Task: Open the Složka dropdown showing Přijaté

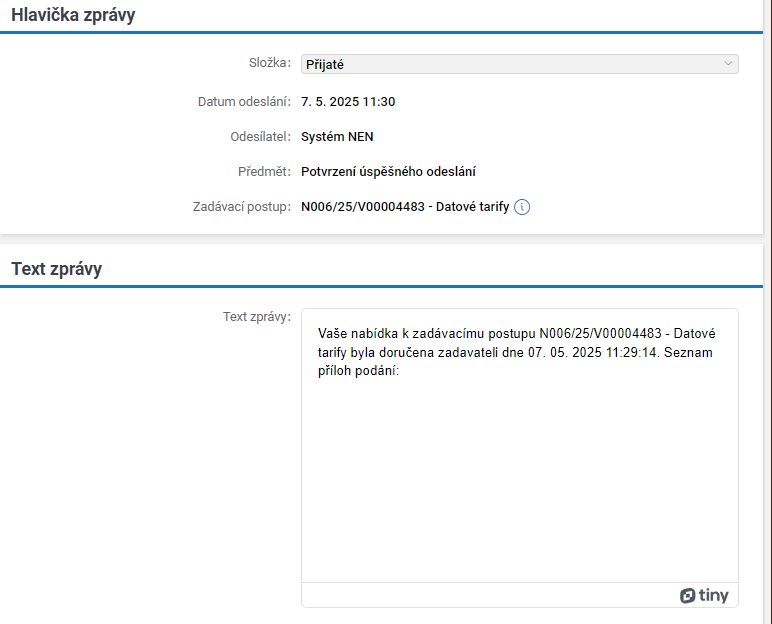Action: [519, 64]
